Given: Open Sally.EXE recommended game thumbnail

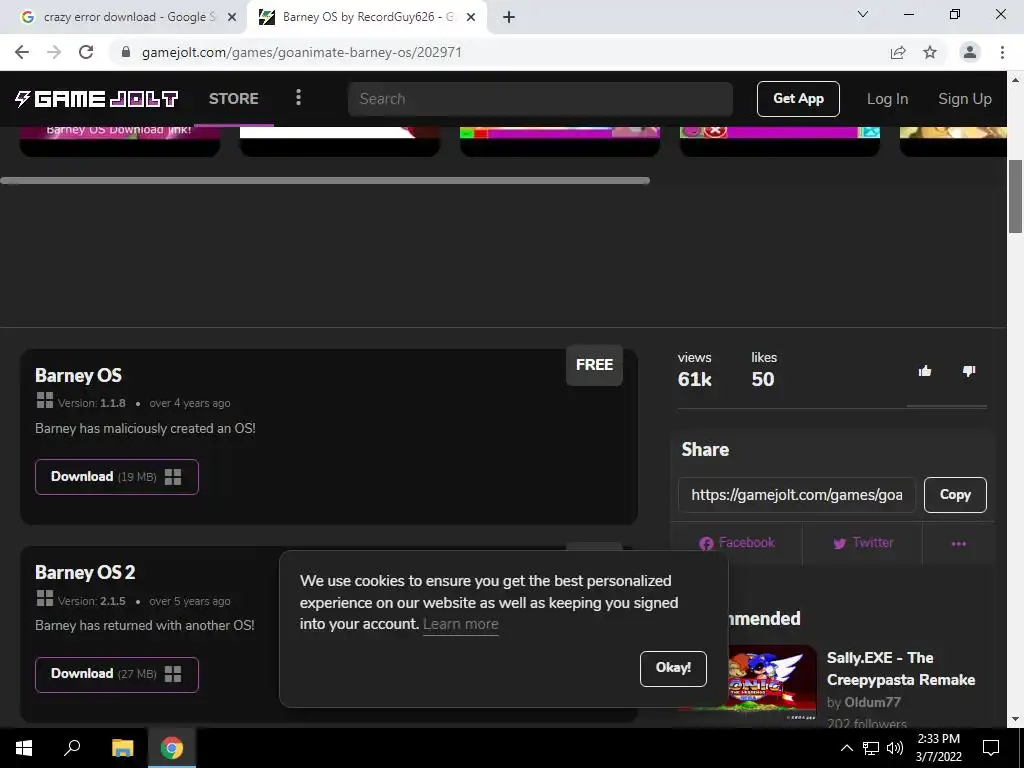Looking at the screenshot, I should pyautogui.click(x=772, y=682).
